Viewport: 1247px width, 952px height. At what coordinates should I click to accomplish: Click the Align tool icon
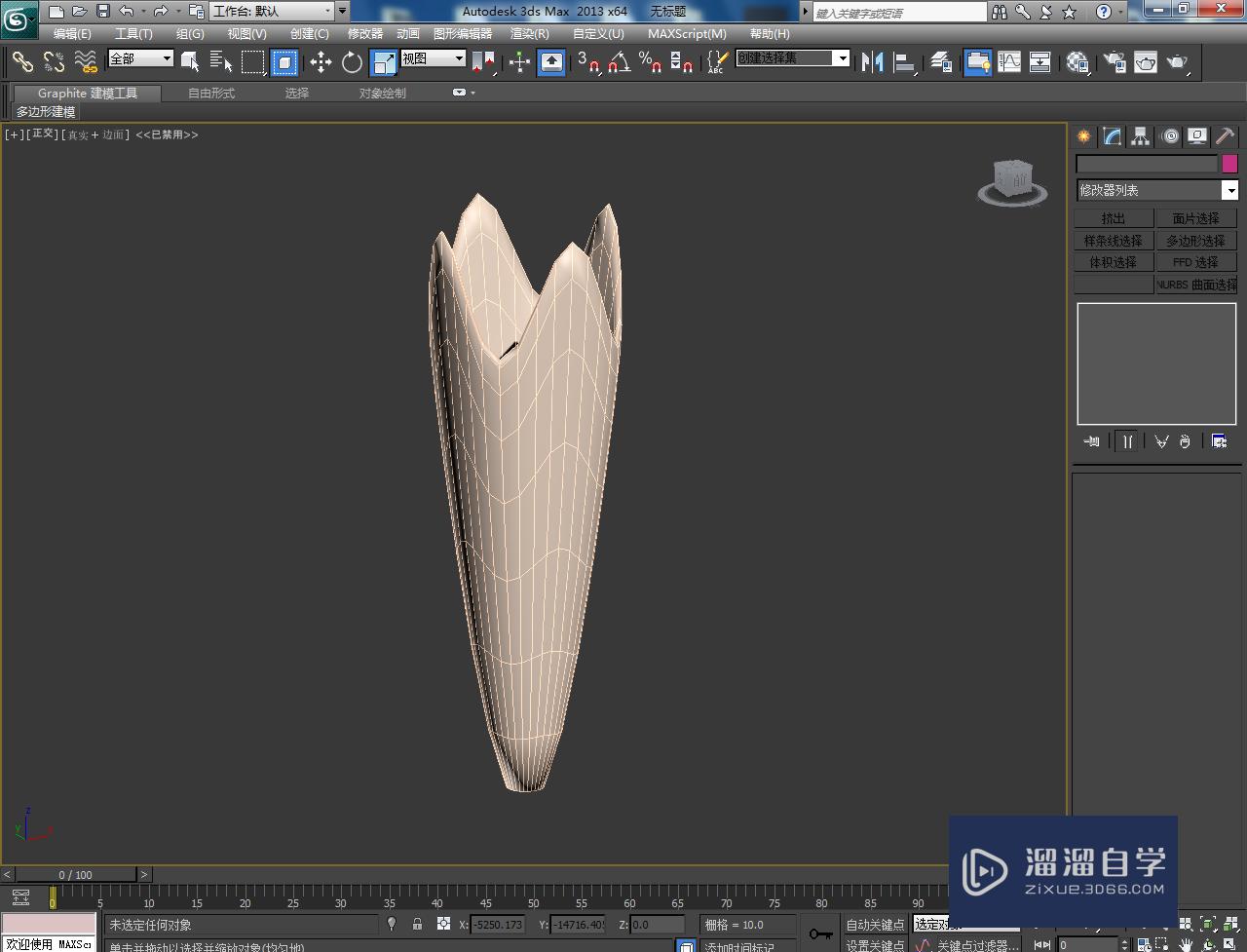point(905,62)
